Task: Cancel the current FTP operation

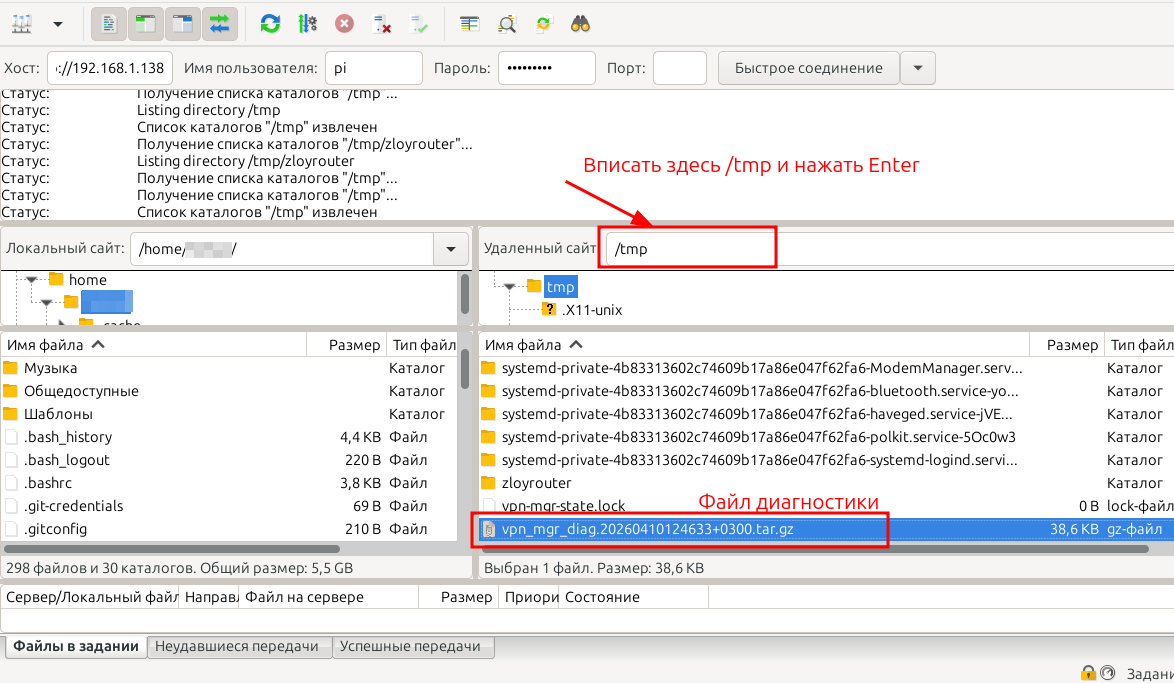Action: [x=346, y=23]
